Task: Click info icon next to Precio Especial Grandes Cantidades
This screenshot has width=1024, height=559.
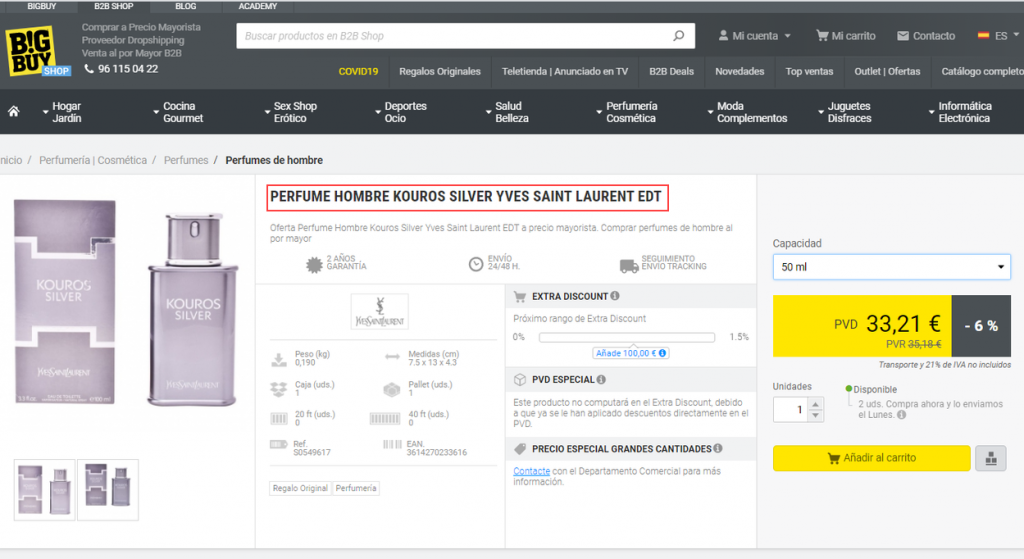Action: point(718,449)
